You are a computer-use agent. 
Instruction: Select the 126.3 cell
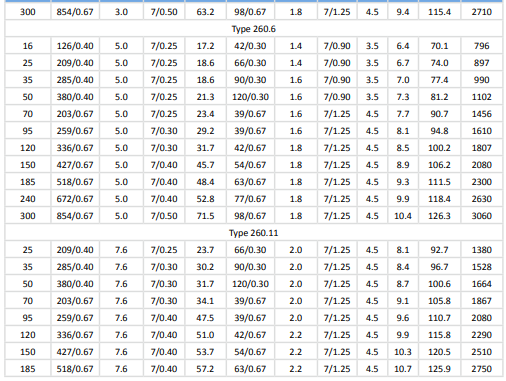439,216
